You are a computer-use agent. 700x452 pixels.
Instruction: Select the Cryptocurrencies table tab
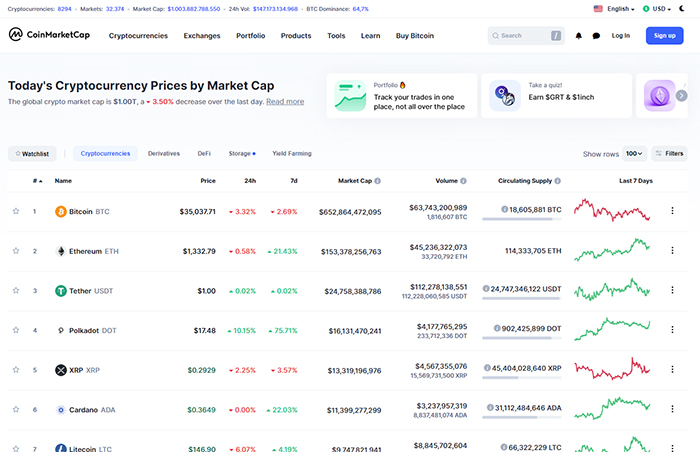pos(105,153)
